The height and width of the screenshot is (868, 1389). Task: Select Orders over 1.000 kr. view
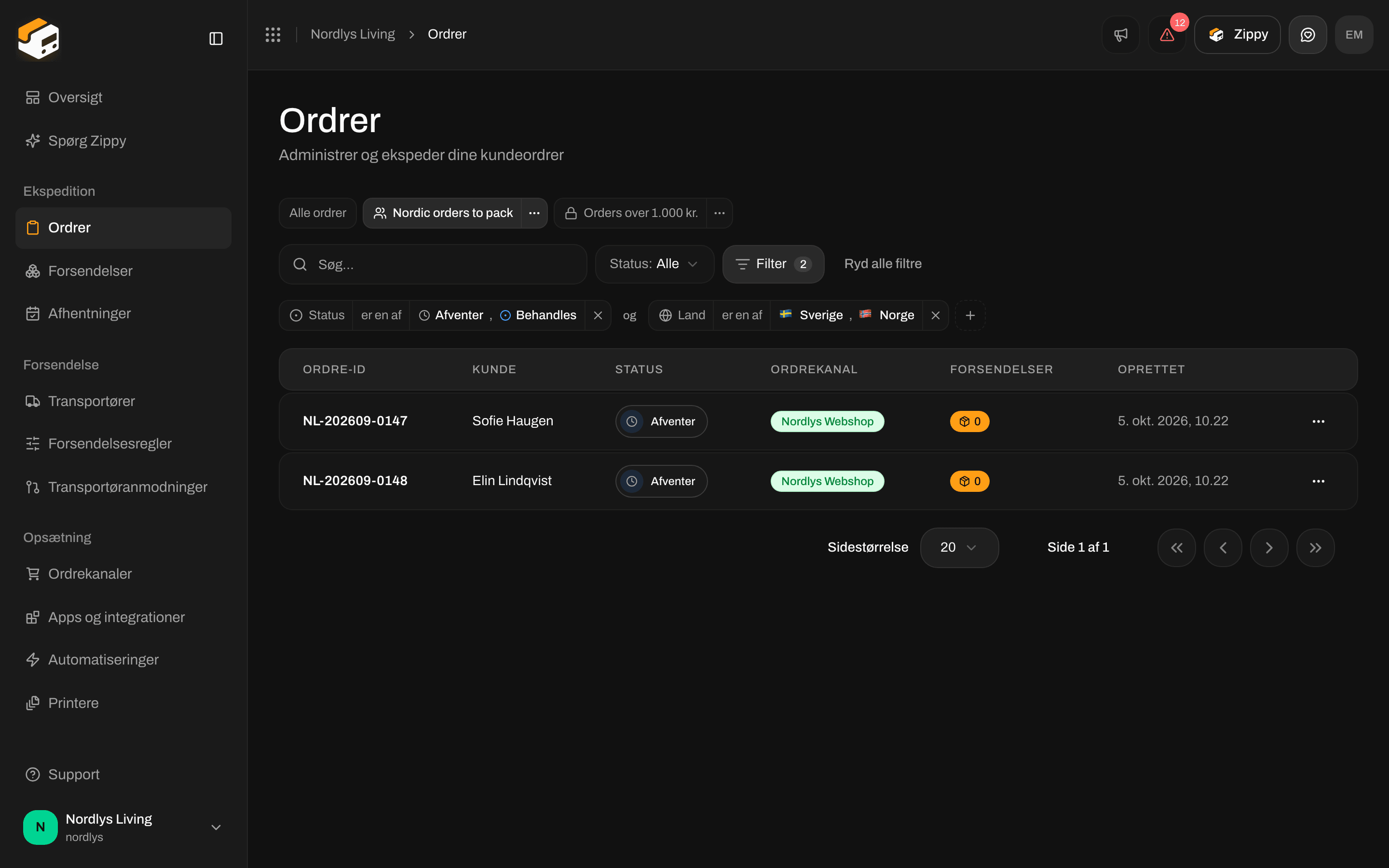click(630, 213)
